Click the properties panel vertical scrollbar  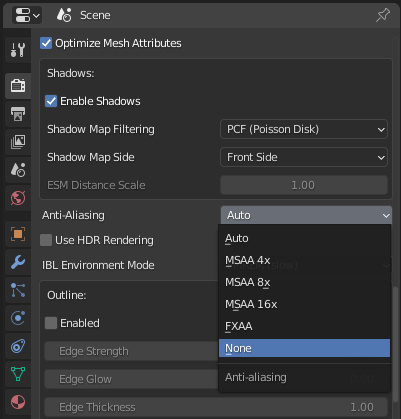[x=395, y=344]
